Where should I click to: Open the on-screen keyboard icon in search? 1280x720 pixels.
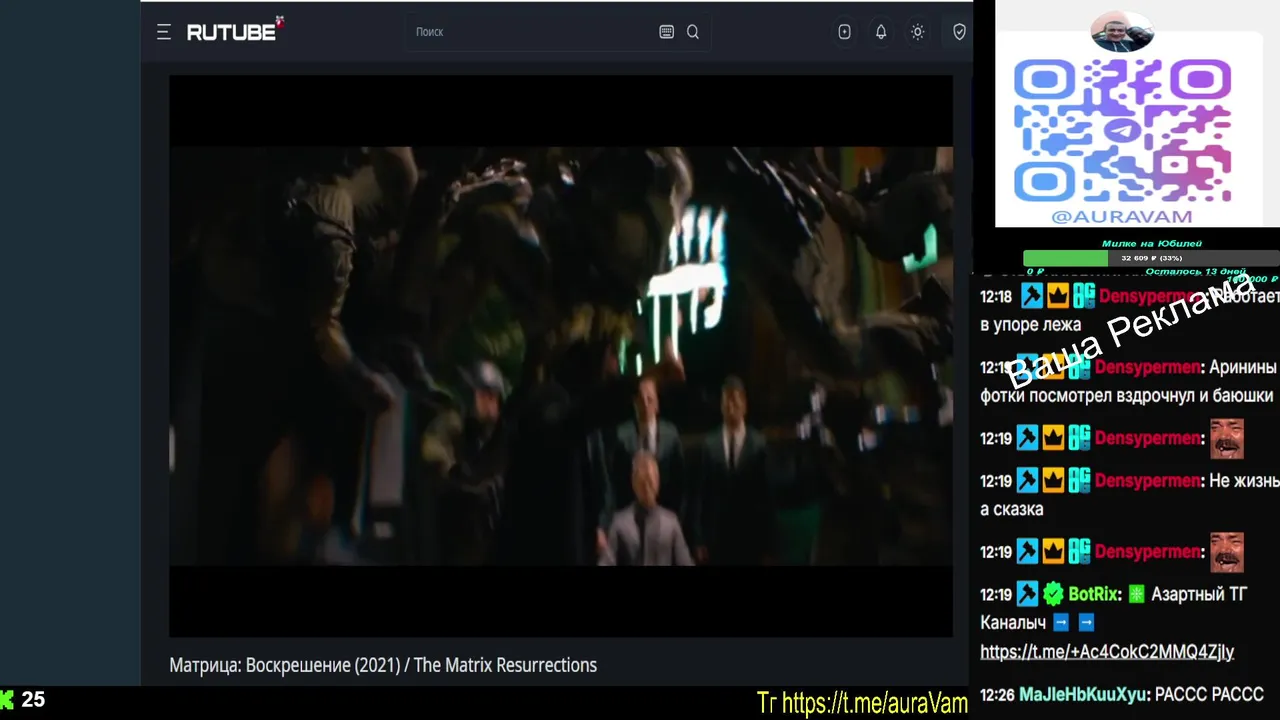[667, 32]
